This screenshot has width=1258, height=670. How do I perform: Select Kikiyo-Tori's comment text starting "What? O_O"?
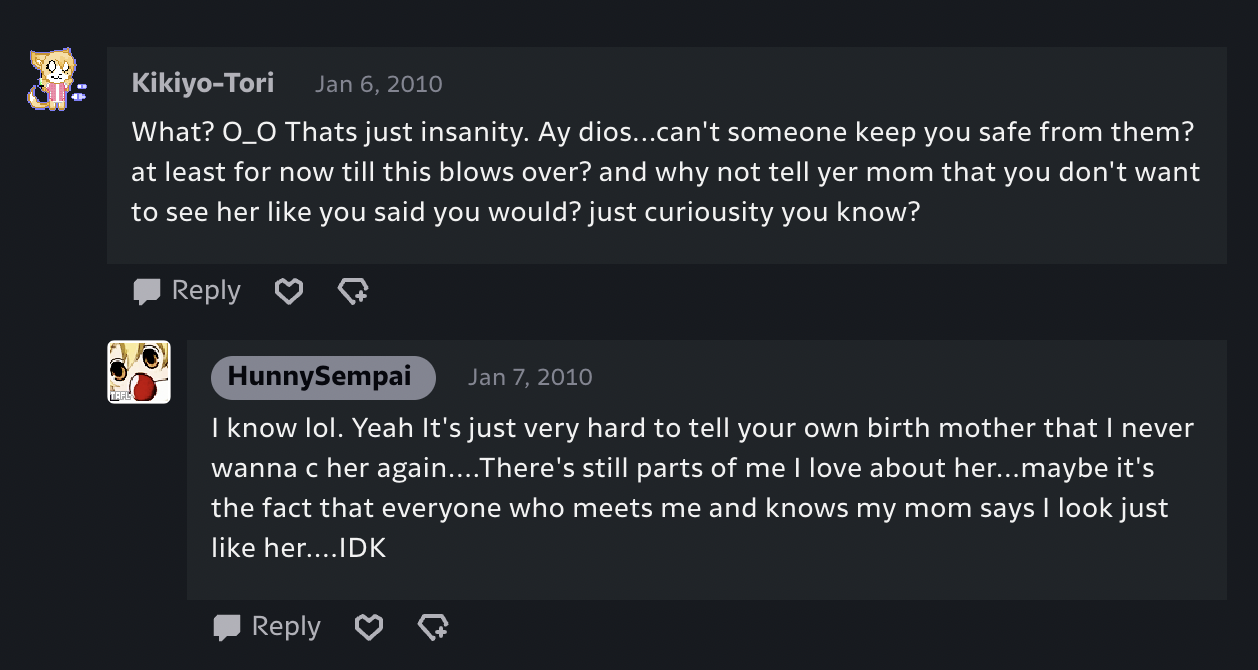[666, 173]
